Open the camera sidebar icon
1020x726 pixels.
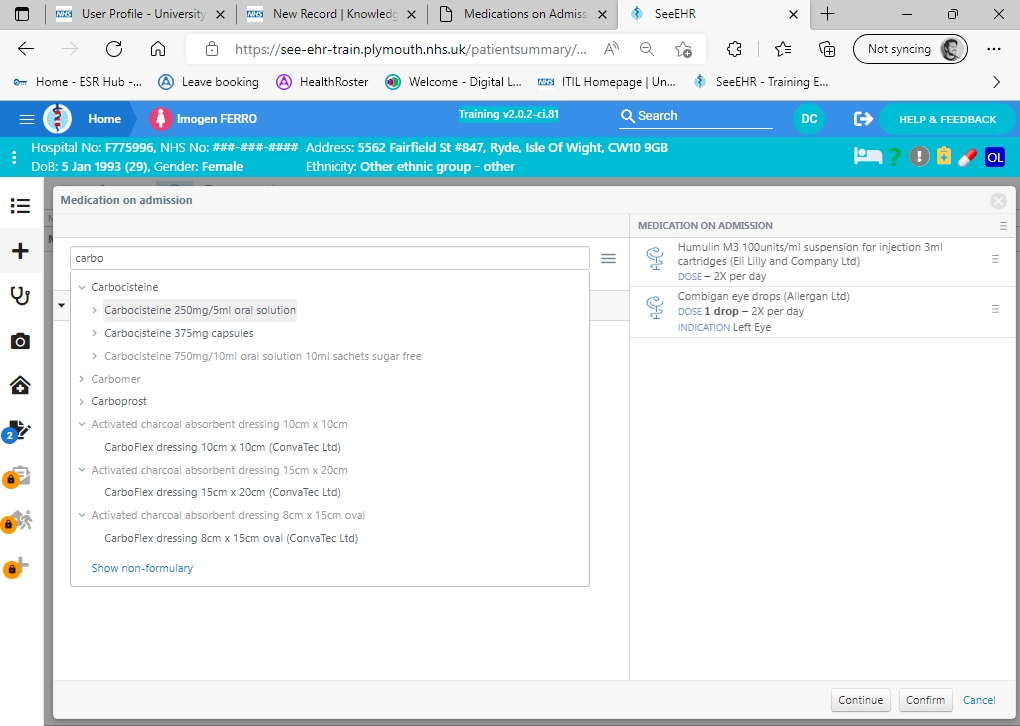(x=20, y=341)
